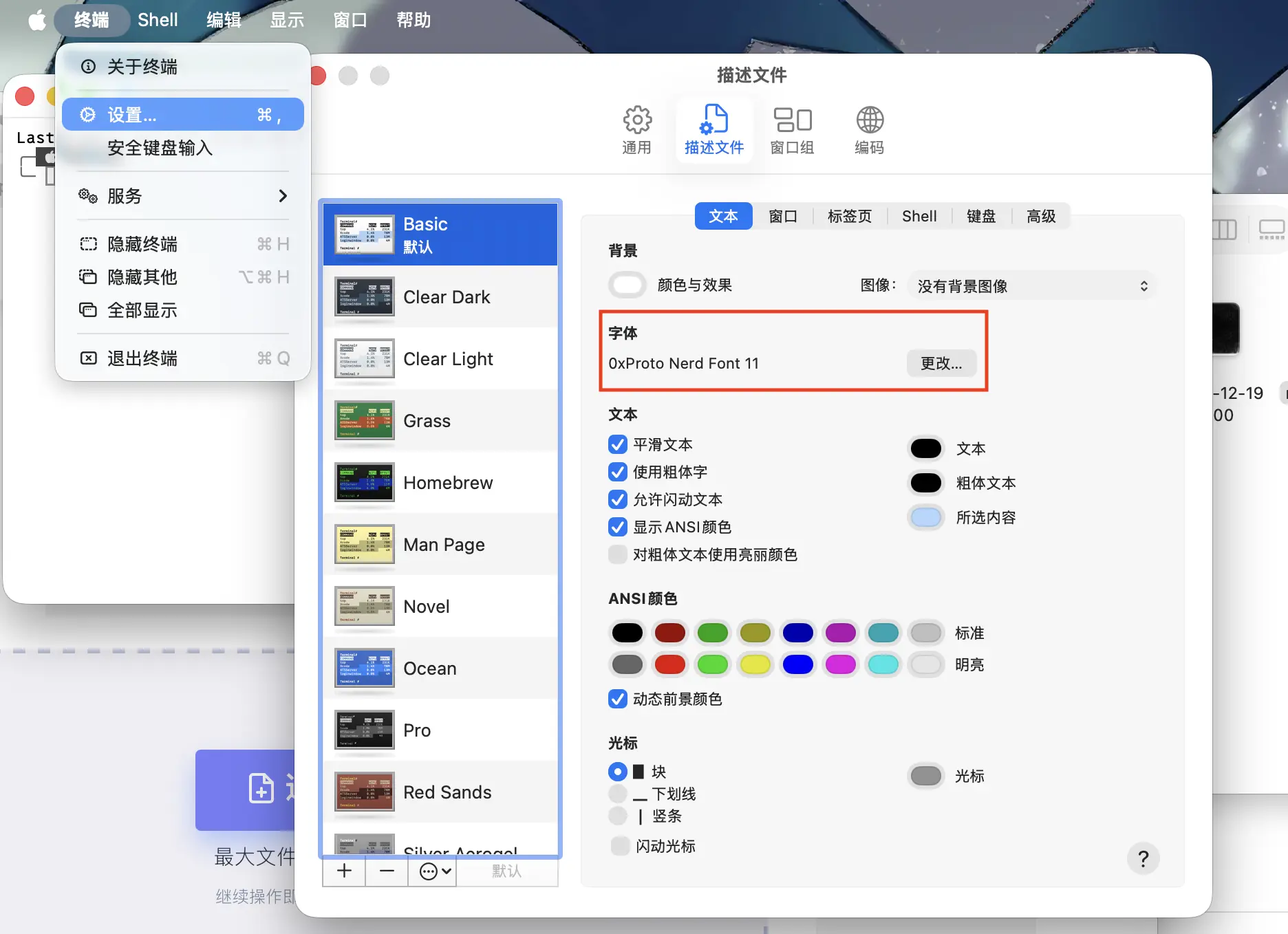The width and height of the screenshot is (1288, 934).
Task: Switch to the 窗口组 pane
Action: click(x=792, y=129)
